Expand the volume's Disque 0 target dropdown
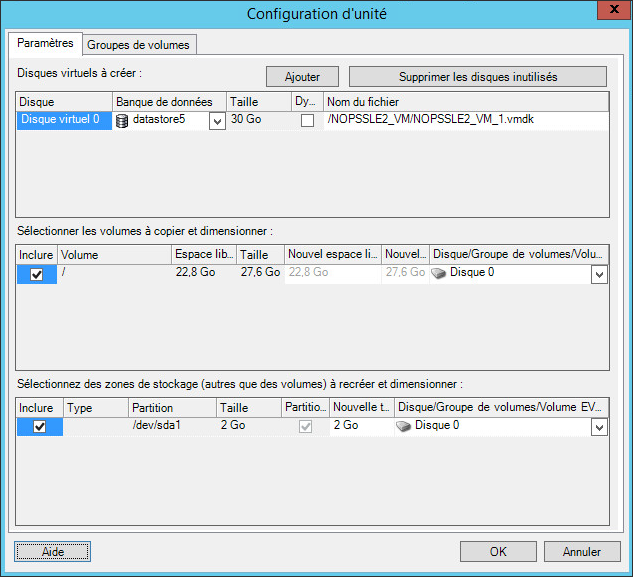Screen dimensions: 633x577 [x=598, y=274]
